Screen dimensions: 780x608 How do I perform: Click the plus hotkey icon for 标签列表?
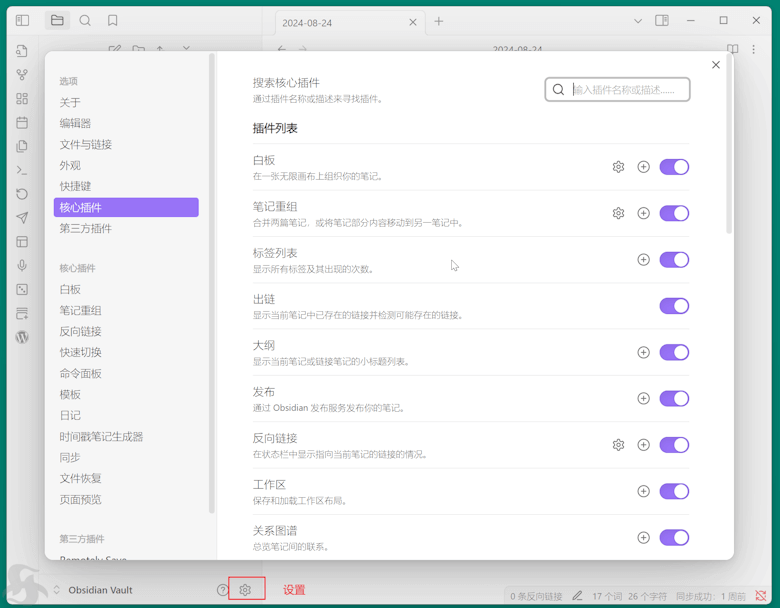click(644, 259)
